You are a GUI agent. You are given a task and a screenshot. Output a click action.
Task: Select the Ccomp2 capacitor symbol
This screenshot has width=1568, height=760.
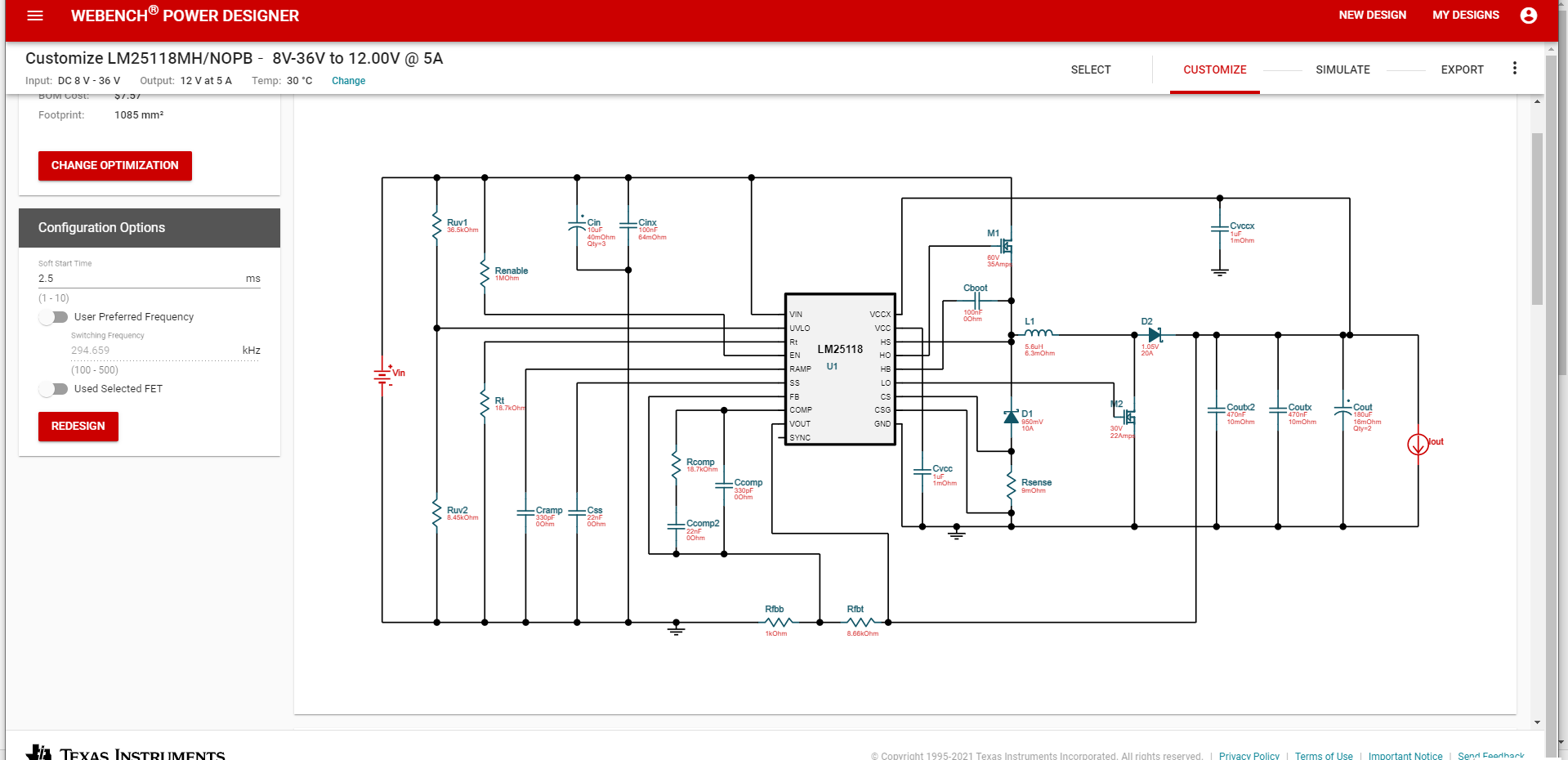(x=676, y=526)
